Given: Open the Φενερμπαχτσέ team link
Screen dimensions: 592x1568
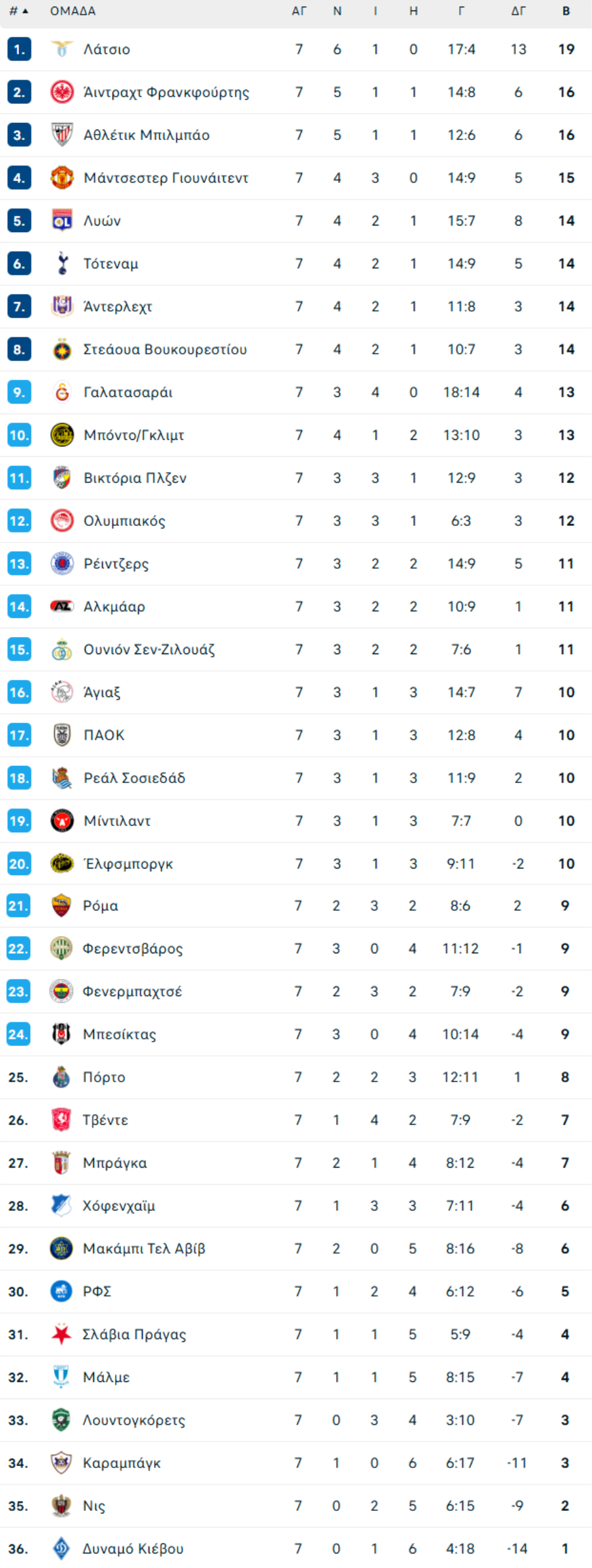Looking at the screenshot, I should click(x=132, y=991).
